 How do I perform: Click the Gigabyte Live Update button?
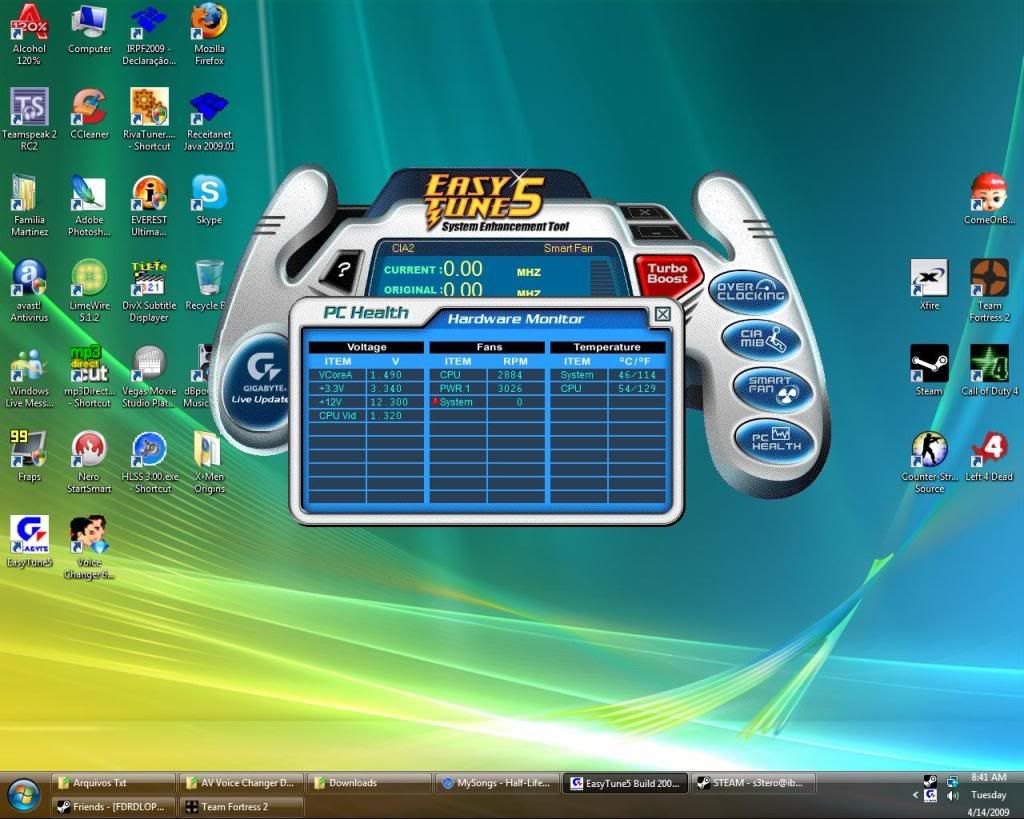click(x=259, y=382)
